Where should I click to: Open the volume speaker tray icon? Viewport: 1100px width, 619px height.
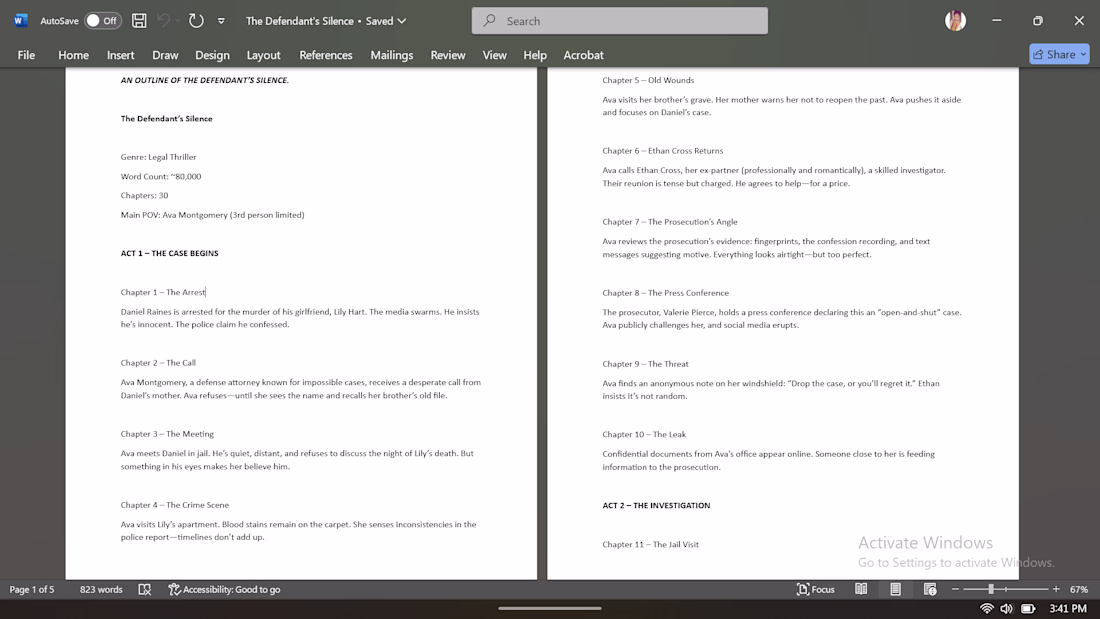pos(1007,608)
